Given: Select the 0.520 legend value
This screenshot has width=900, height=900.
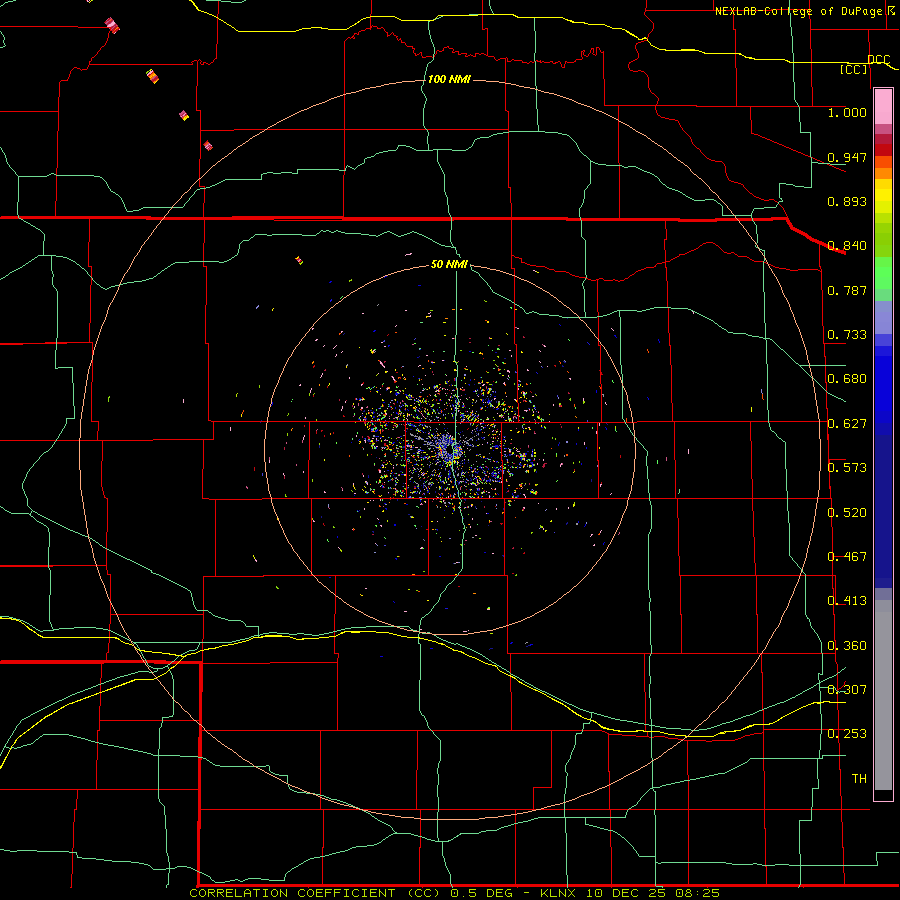Looking at the screenshot, I should pos(847,513).
